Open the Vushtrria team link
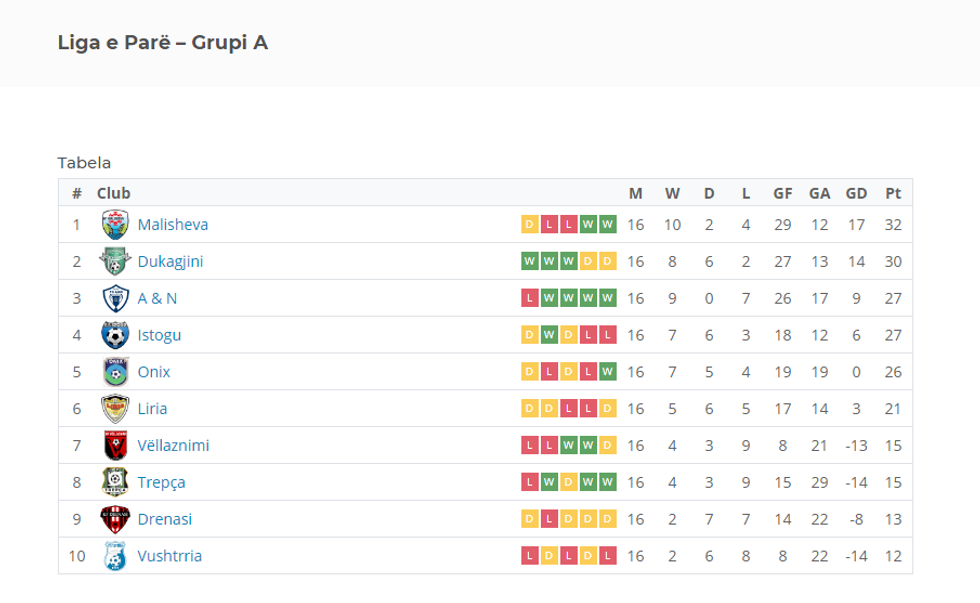This screenshot has width=980, height=603. (170, 556)
